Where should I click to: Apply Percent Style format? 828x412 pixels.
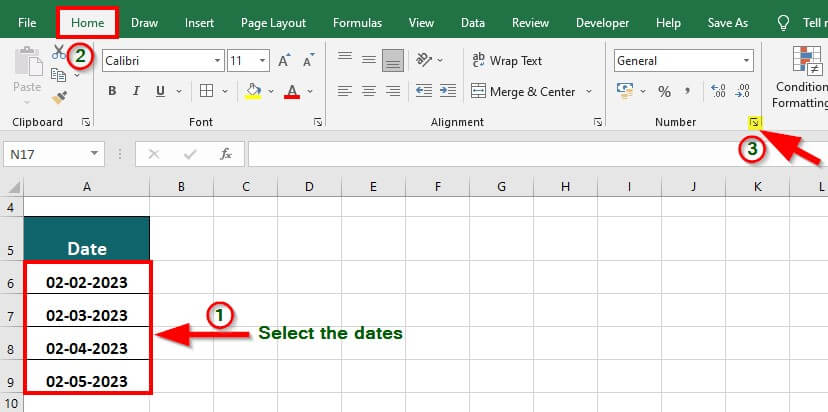(664, 92)
